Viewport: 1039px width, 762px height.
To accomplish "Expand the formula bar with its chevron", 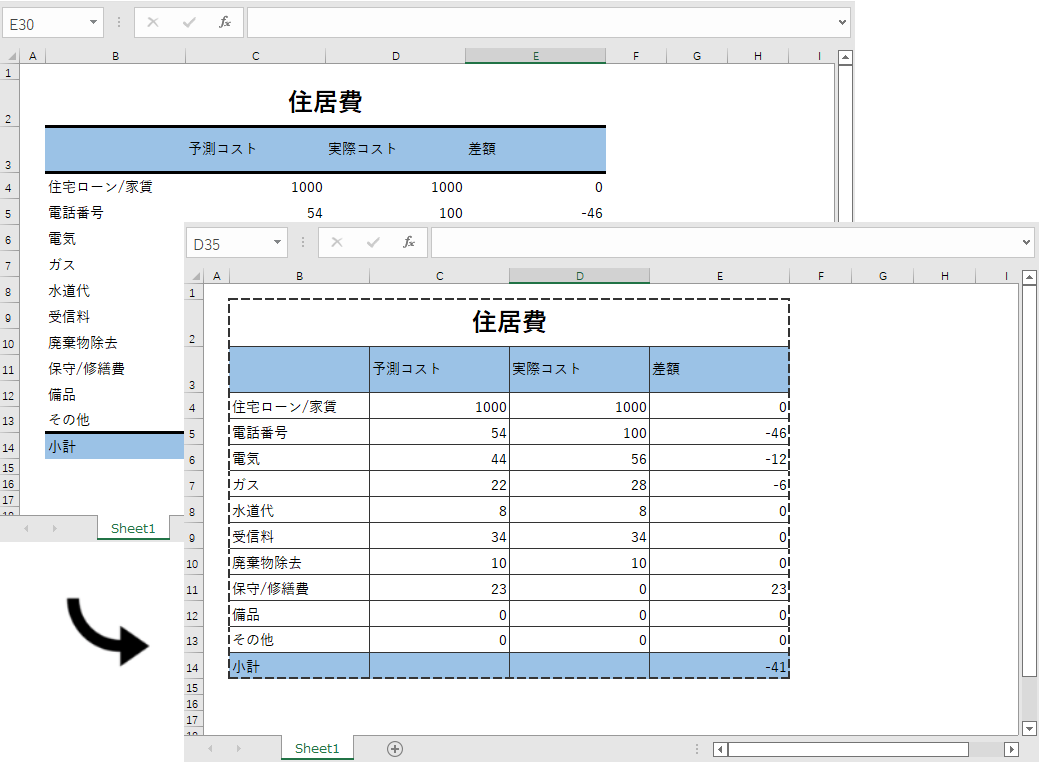I will click(x=1026, y=242).
